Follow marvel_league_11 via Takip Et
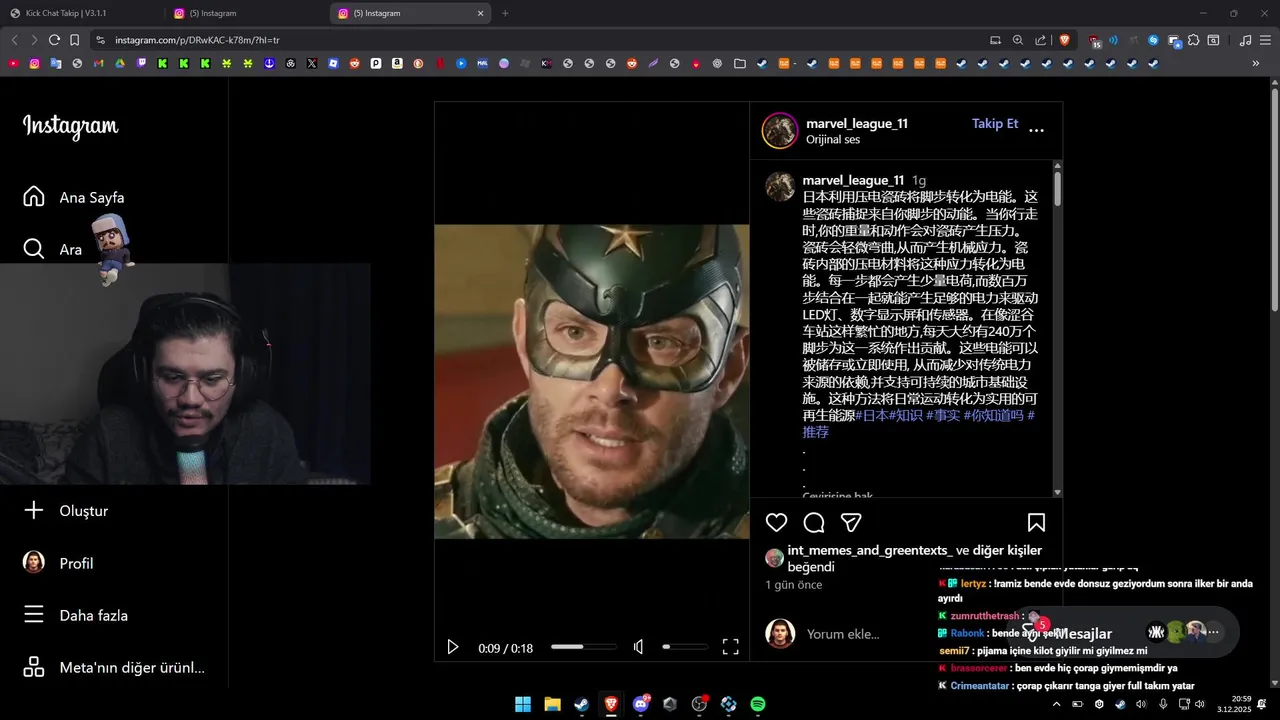 point(995,124)
